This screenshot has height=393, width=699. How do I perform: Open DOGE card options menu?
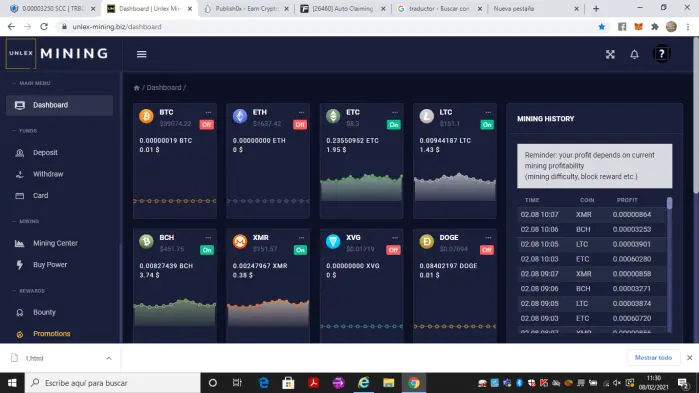click(x=489, y=237)
